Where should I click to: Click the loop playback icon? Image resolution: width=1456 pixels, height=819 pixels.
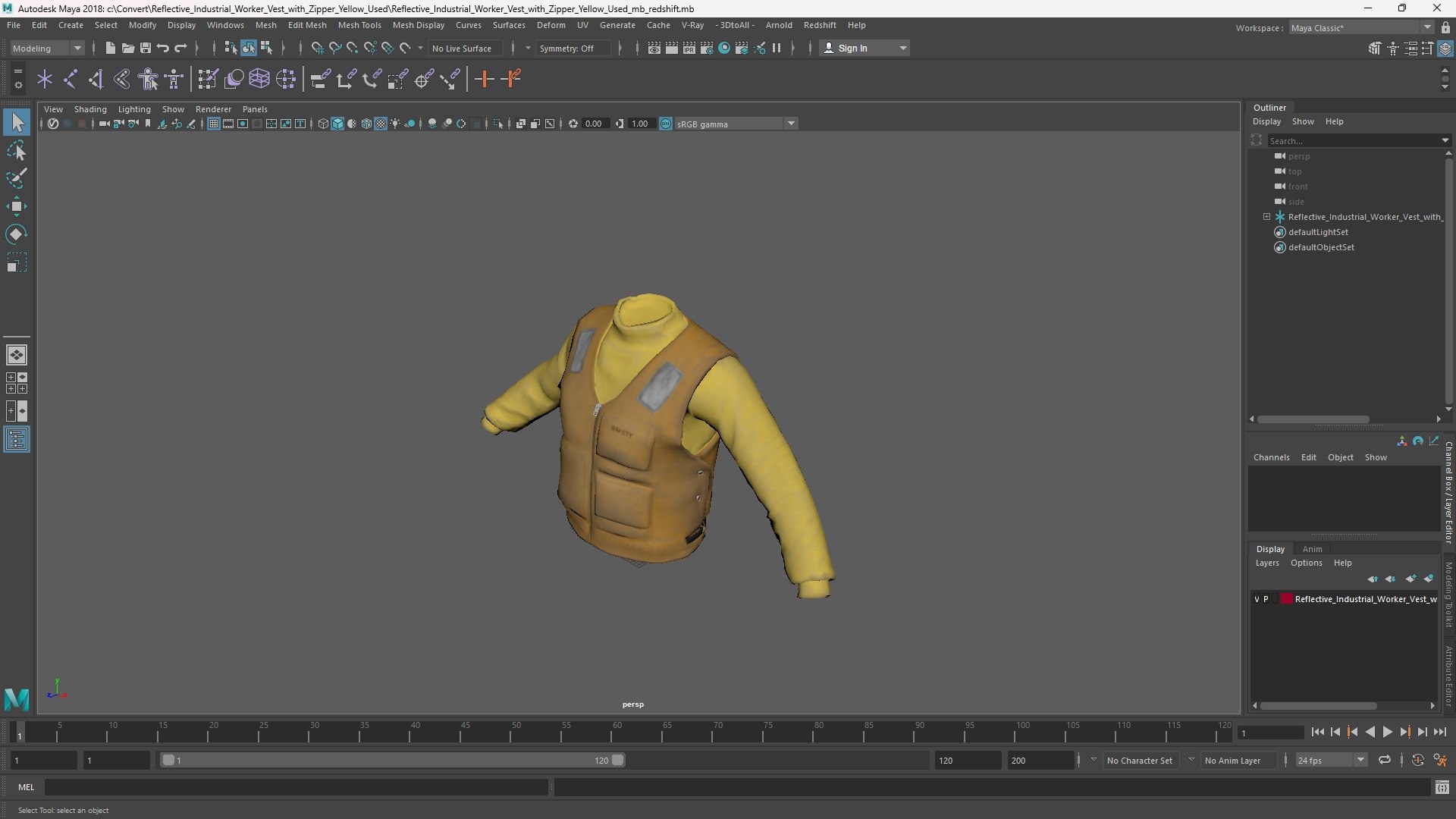[1385, 760]
